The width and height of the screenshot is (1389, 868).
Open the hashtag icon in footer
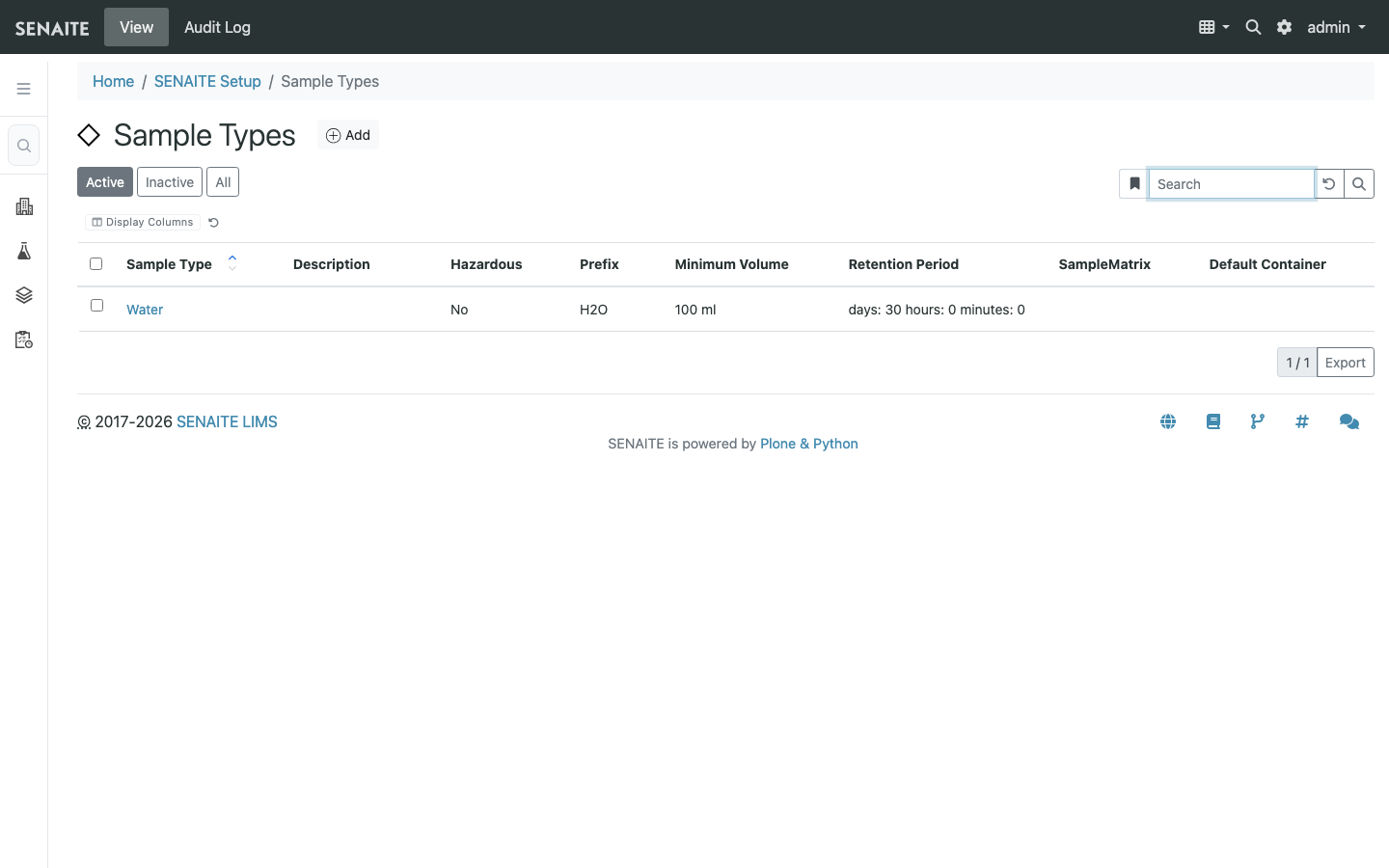pyautogui.click(x=1302, y=421)
